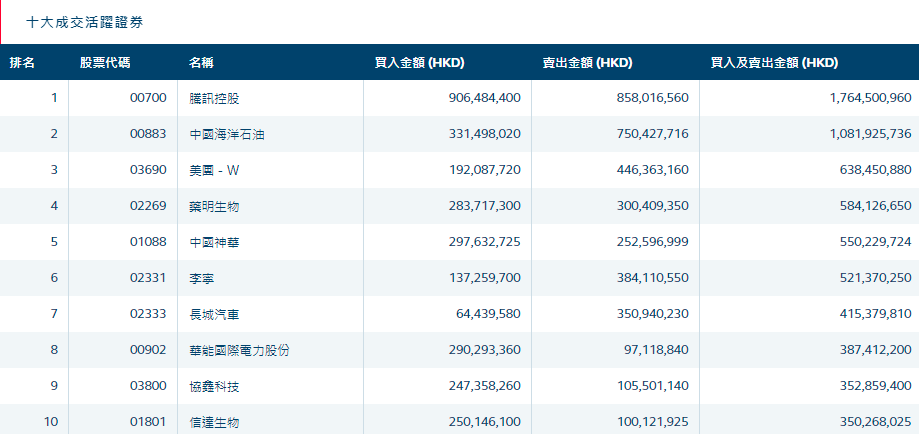Click sell amount 858,016,560
919x434 pixels.
(x=653, y=99)
